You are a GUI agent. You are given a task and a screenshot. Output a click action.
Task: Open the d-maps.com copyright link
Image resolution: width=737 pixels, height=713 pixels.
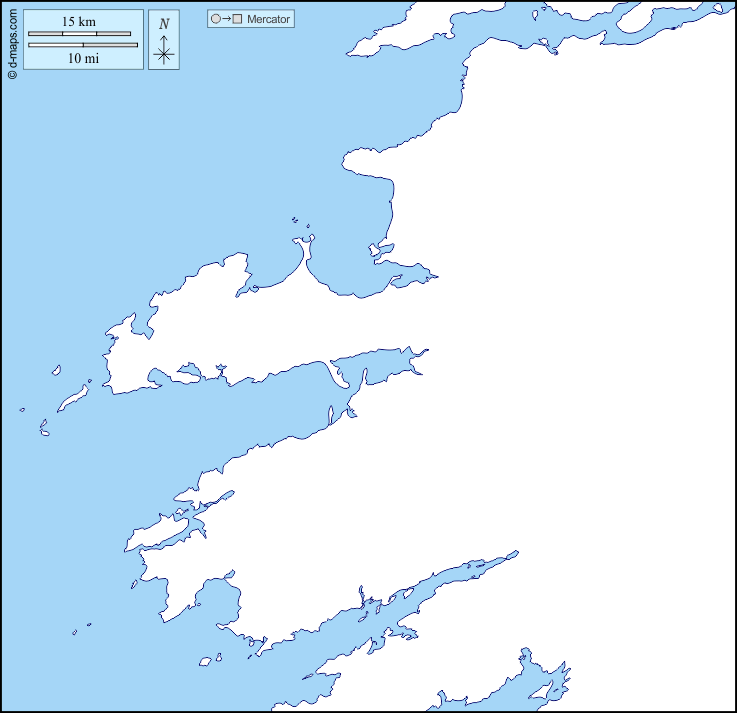[11, 40]
